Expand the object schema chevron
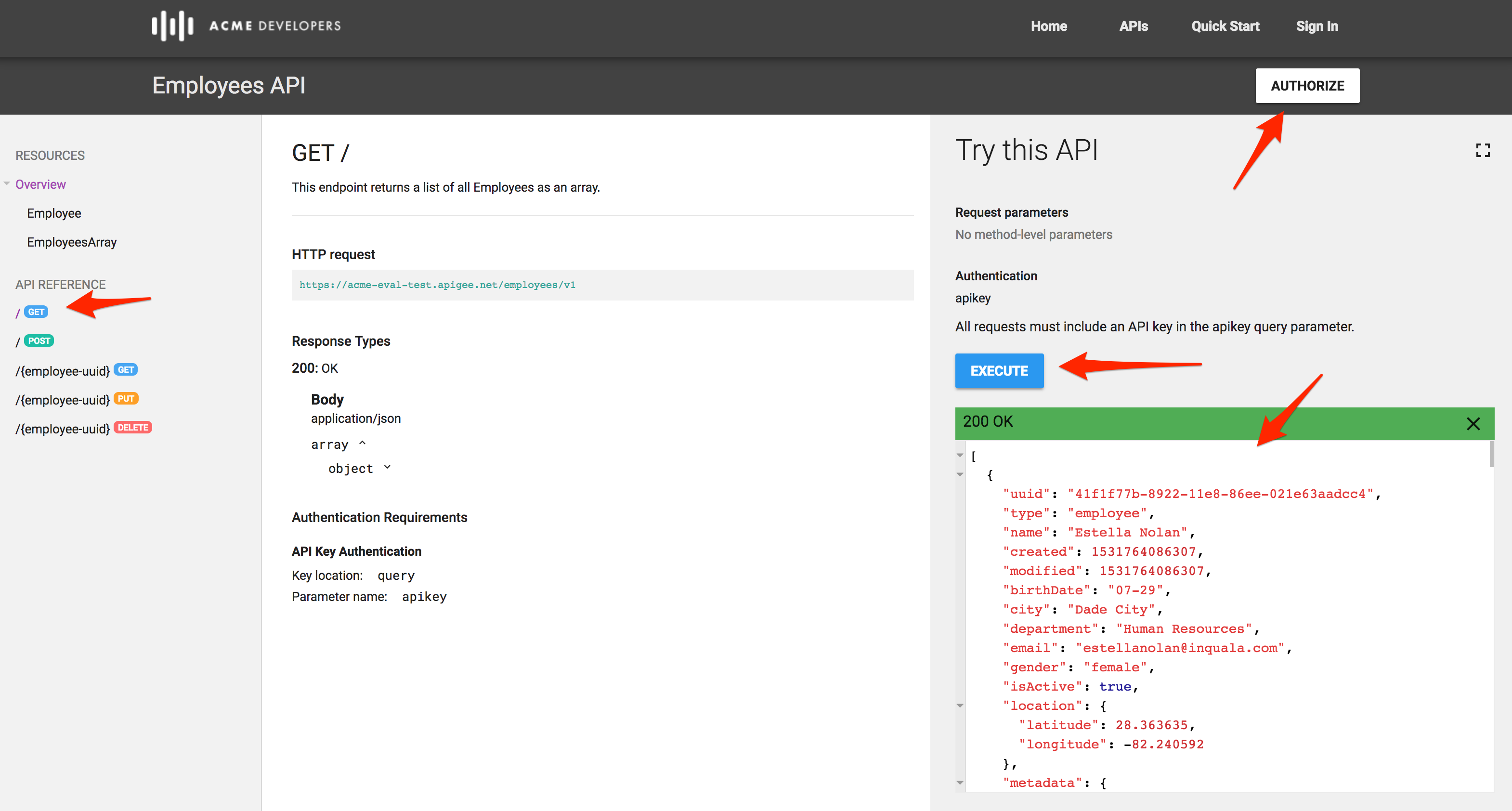 (x=387, y=468)
